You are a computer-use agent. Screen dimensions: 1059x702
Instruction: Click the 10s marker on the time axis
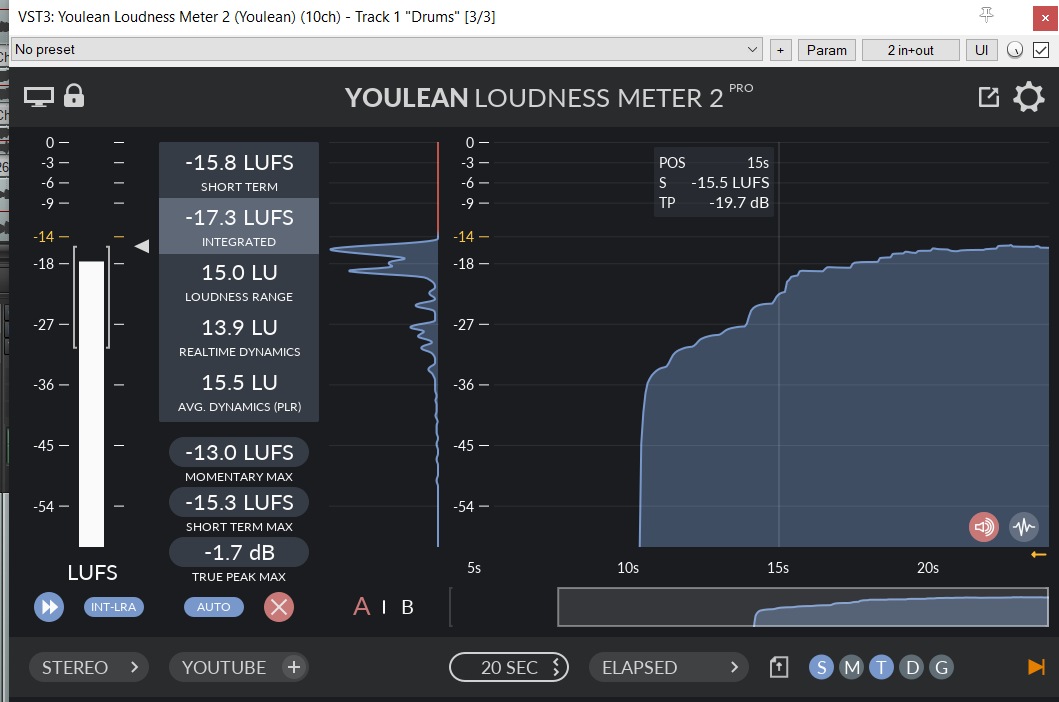(628, 568)
